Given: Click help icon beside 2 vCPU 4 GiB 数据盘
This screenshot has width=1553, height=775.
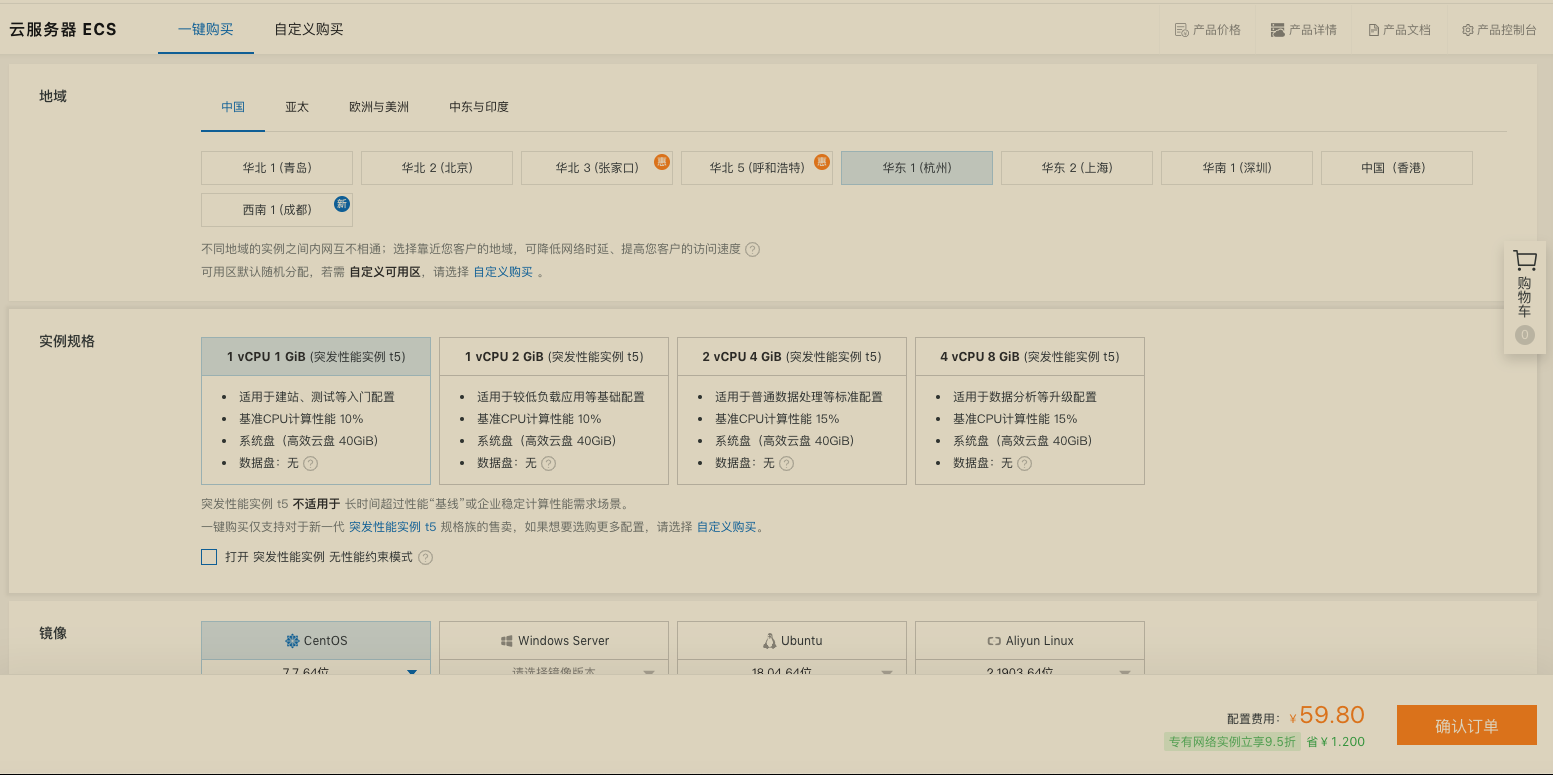Looking at the screenshot, I should click(786, 463).
